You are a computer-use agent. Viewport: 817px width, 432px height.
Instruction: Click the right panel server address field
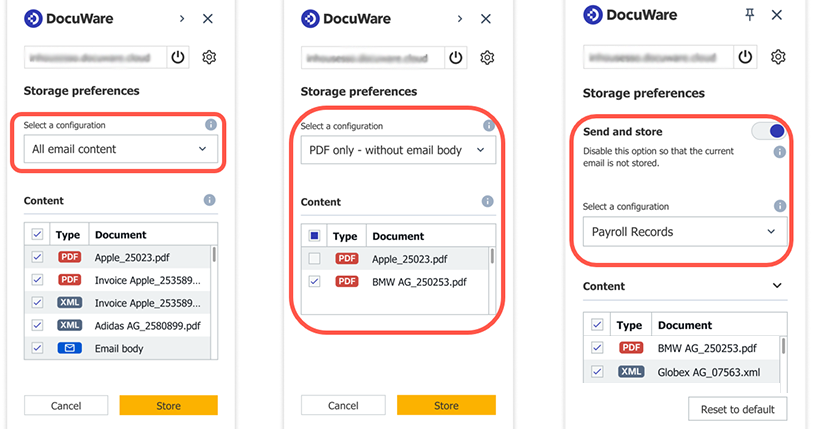(659, 56)
